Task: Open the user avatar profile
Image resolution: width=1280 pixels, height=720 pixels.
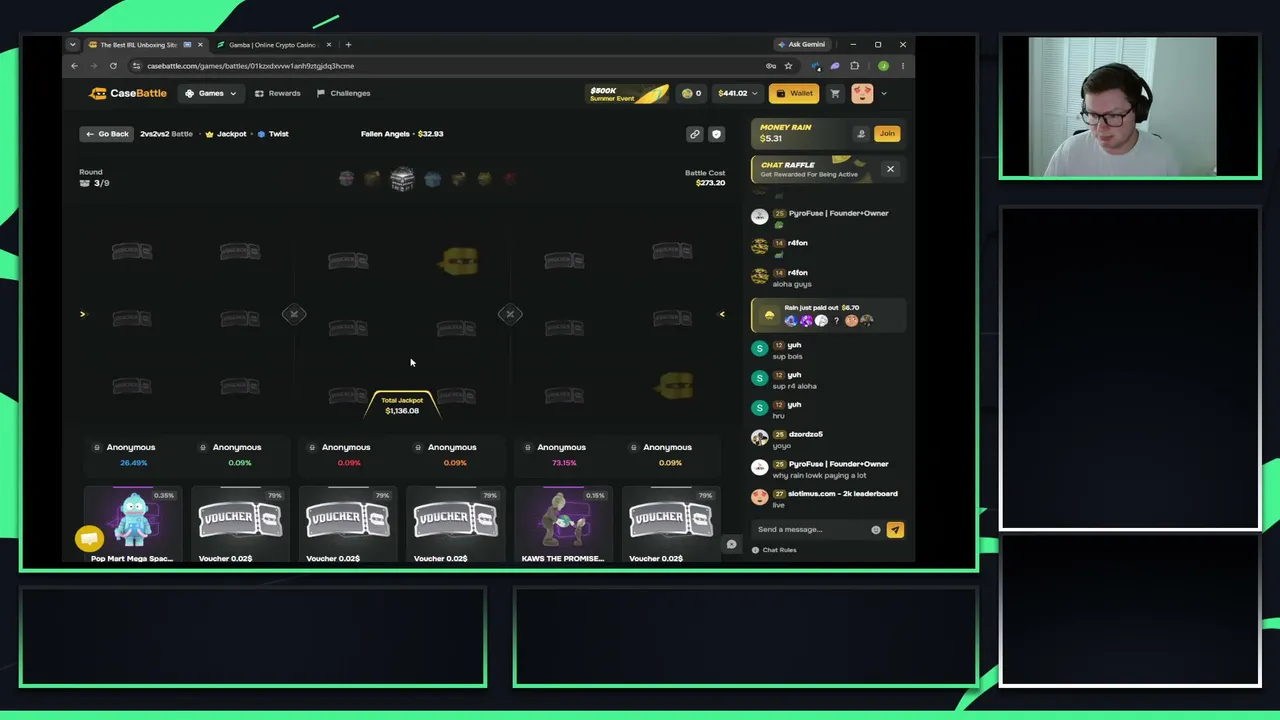Action: 862,93
